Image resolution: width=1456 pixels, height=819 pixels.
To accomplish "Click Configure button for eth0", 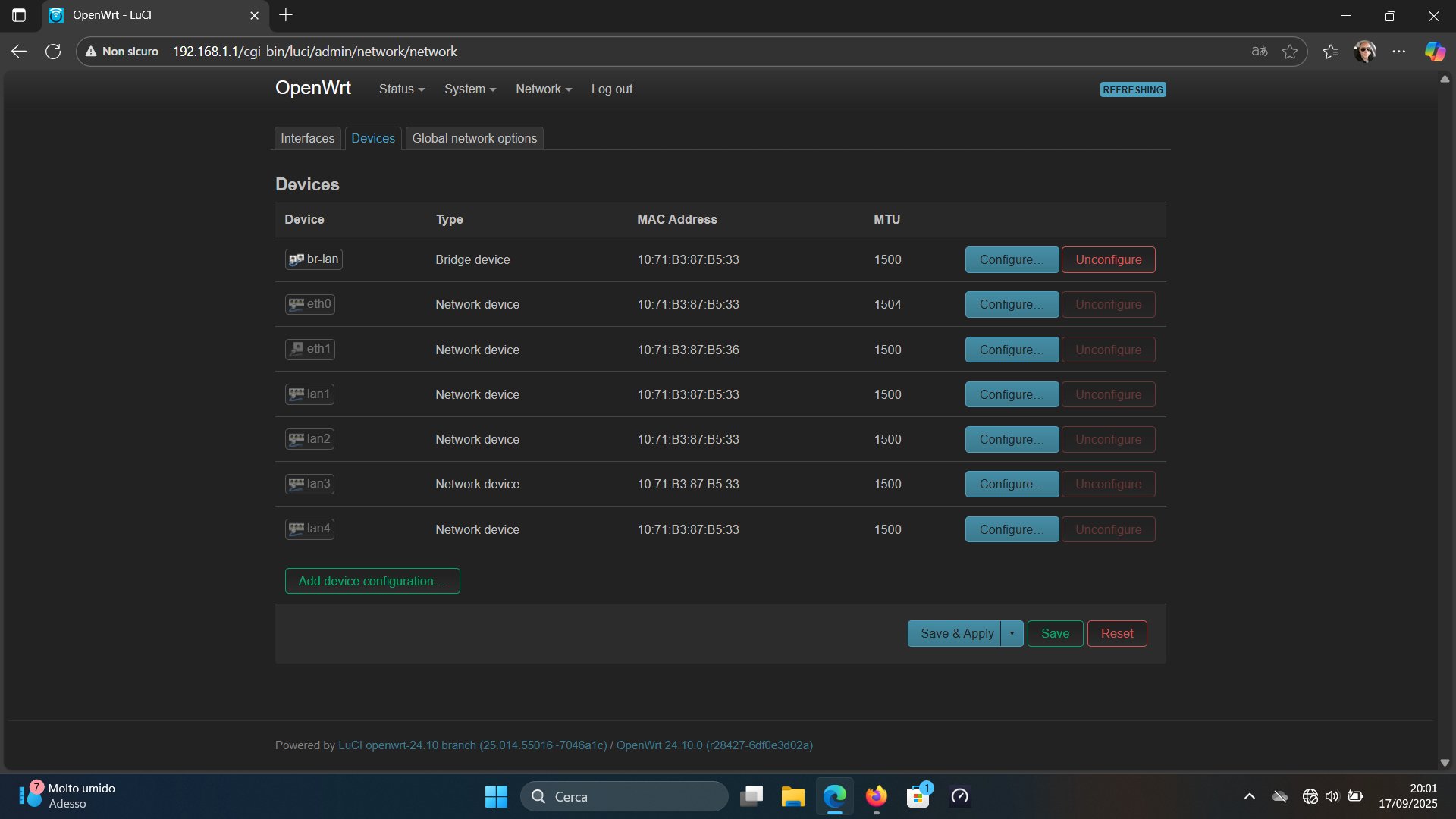I will [1011, 305].
